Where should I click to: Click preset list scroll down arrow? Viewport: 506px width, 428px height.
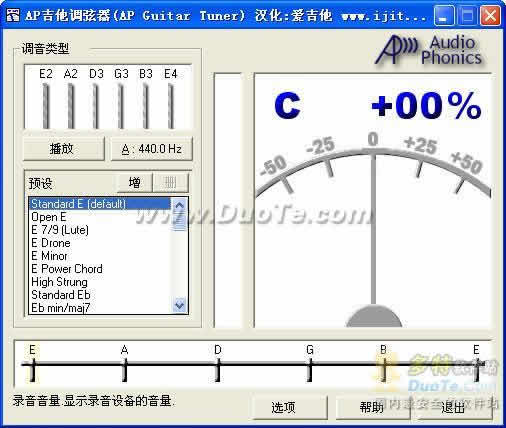(180, 305)
